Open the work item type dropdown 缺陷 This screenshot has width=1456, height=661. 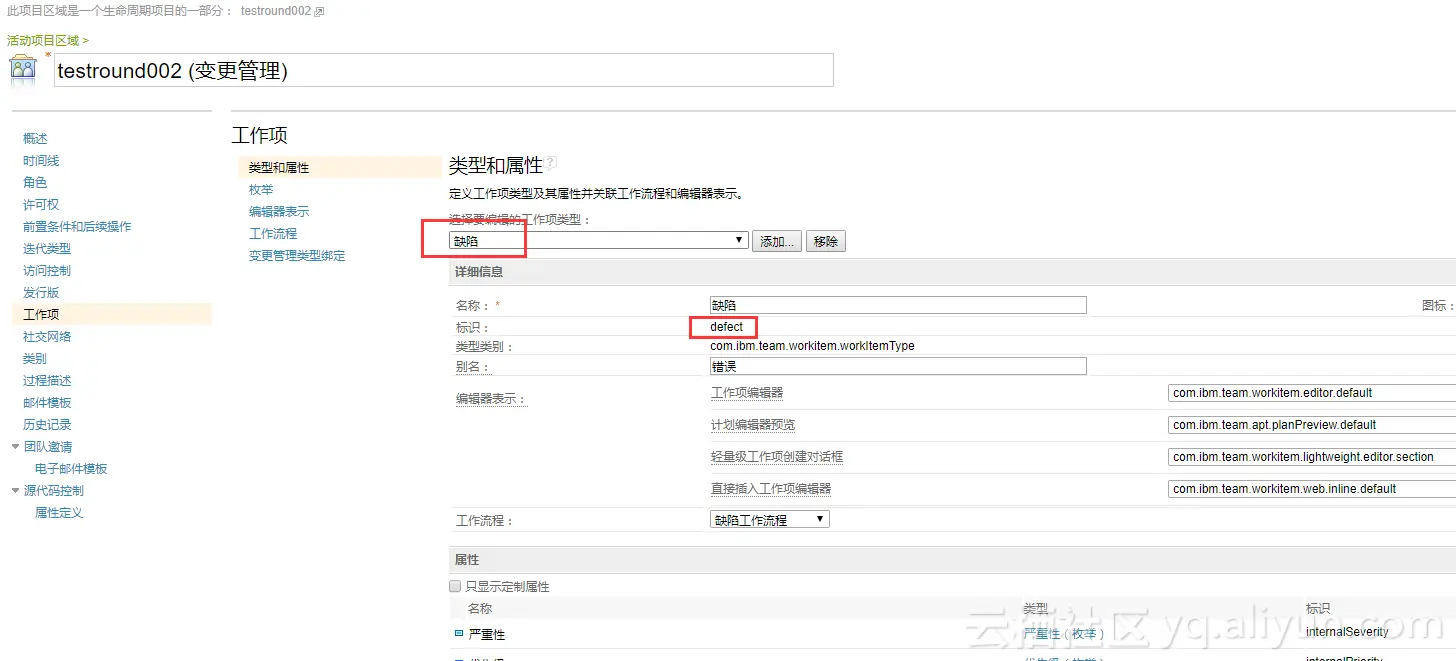click(x=599, y=241)
